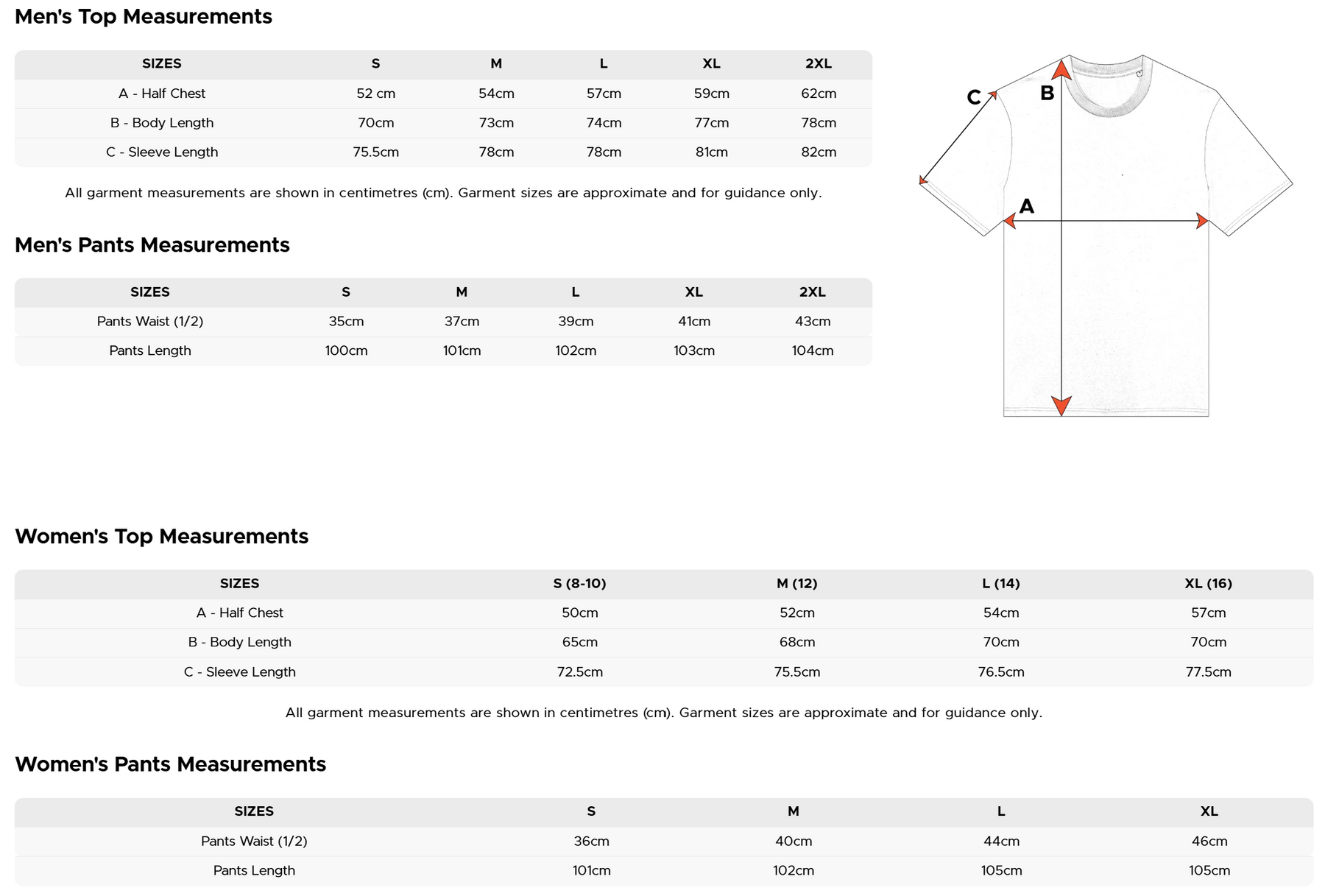Click the 2XL column header in Men's Top table
The image size is (1325, 896).
(819, 64)
